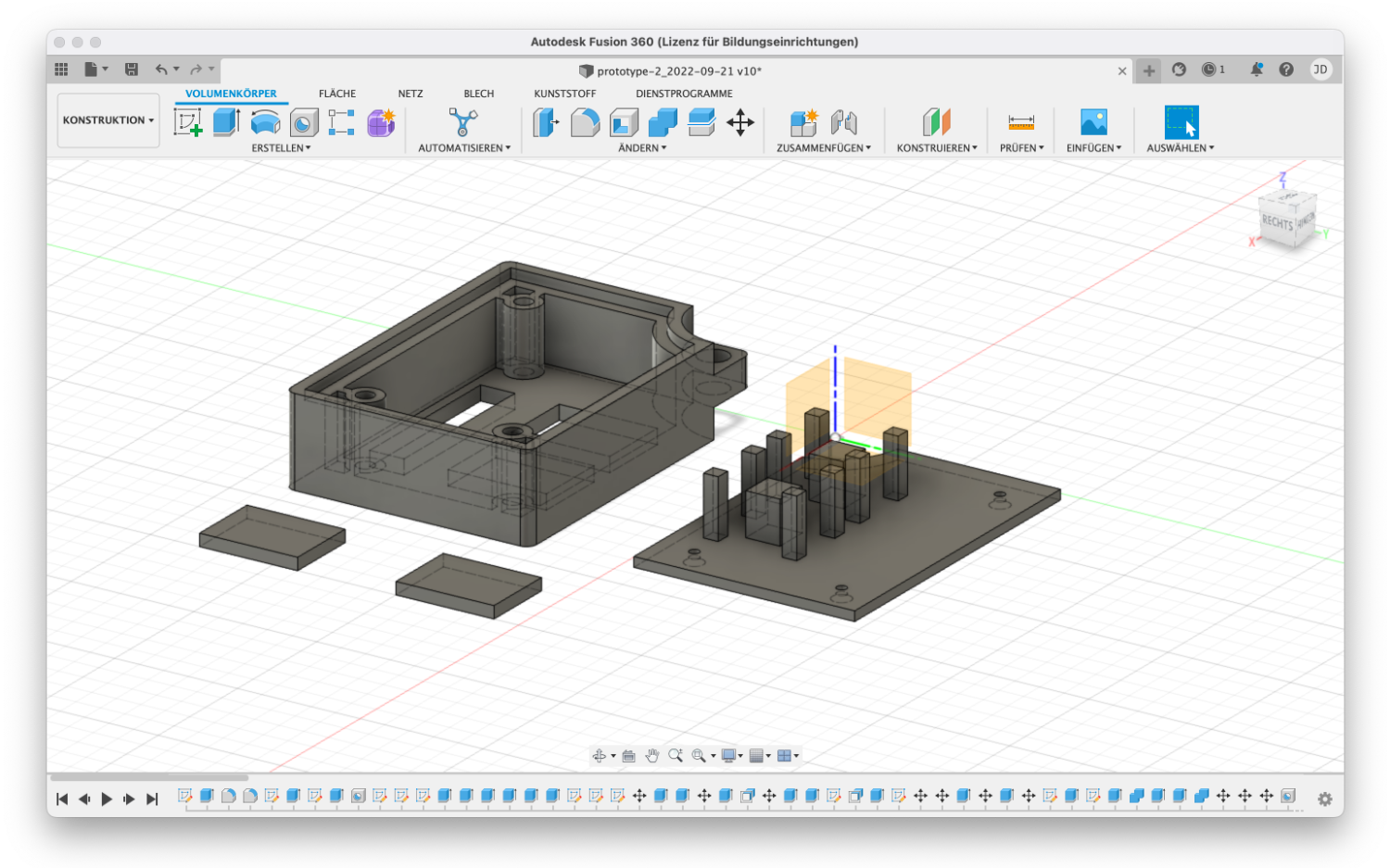The width and height of the screenshot is (1390, 868).
Task: Click the Orbit navigation icon
Action: [x=600, y=756]
